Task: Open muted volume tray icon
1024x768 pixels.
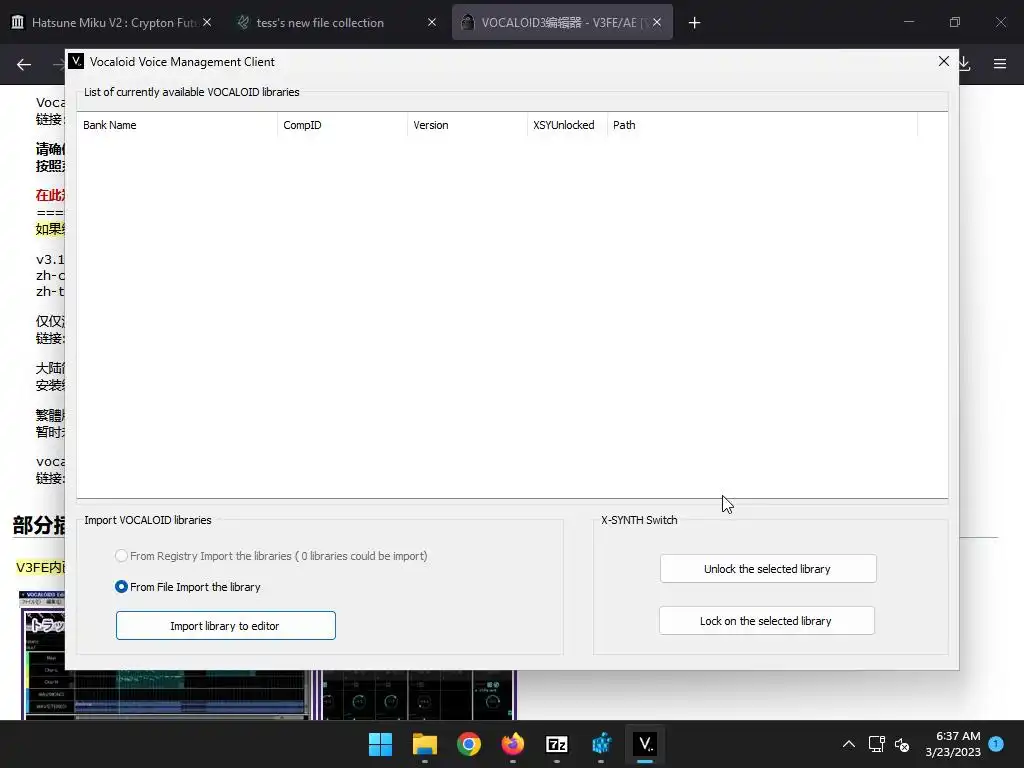Action: [902, 744]
